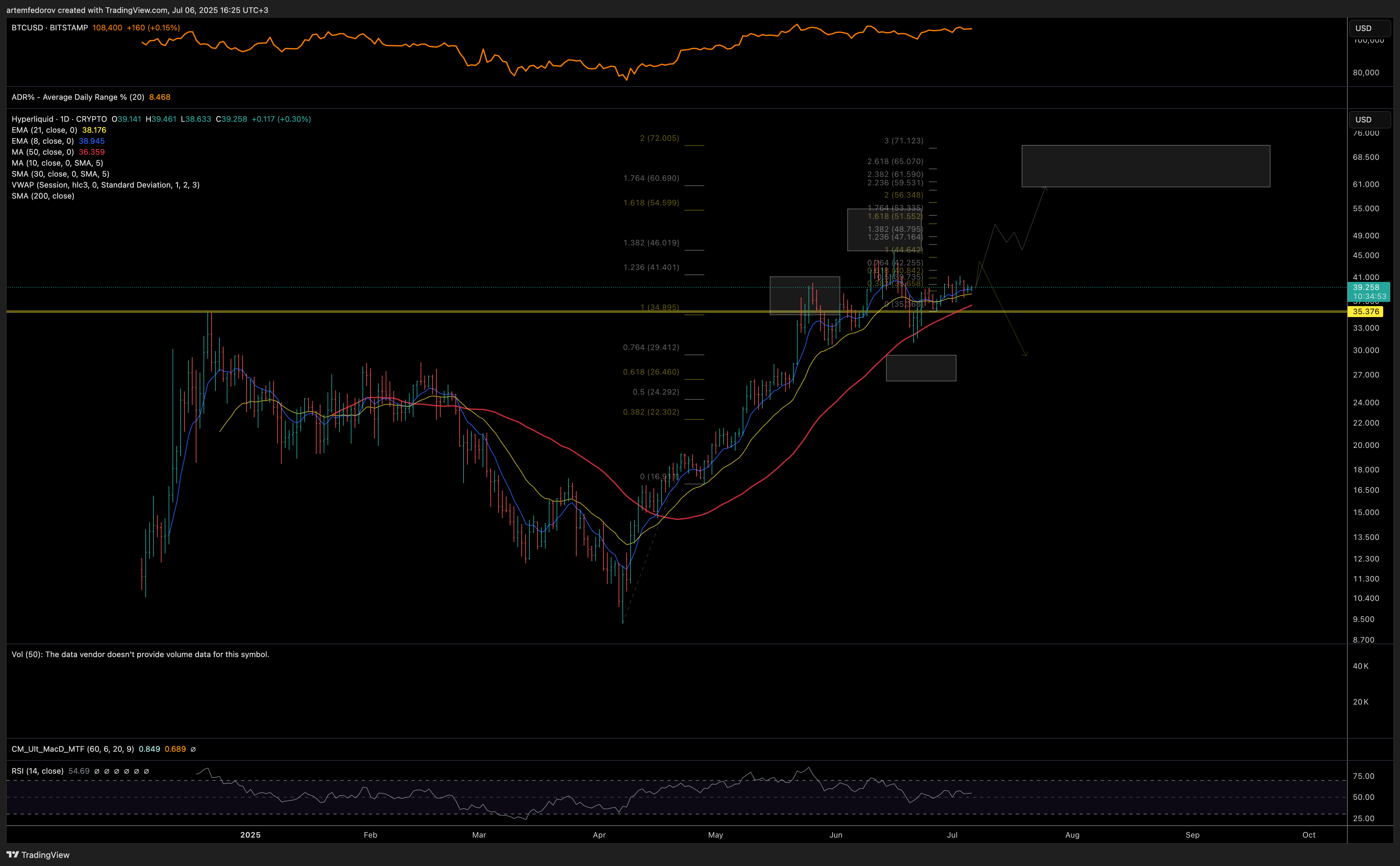Click the 9.500 price scale label
The width and height of the screenshot is (1400, 866).
(x=1363, y=619)
